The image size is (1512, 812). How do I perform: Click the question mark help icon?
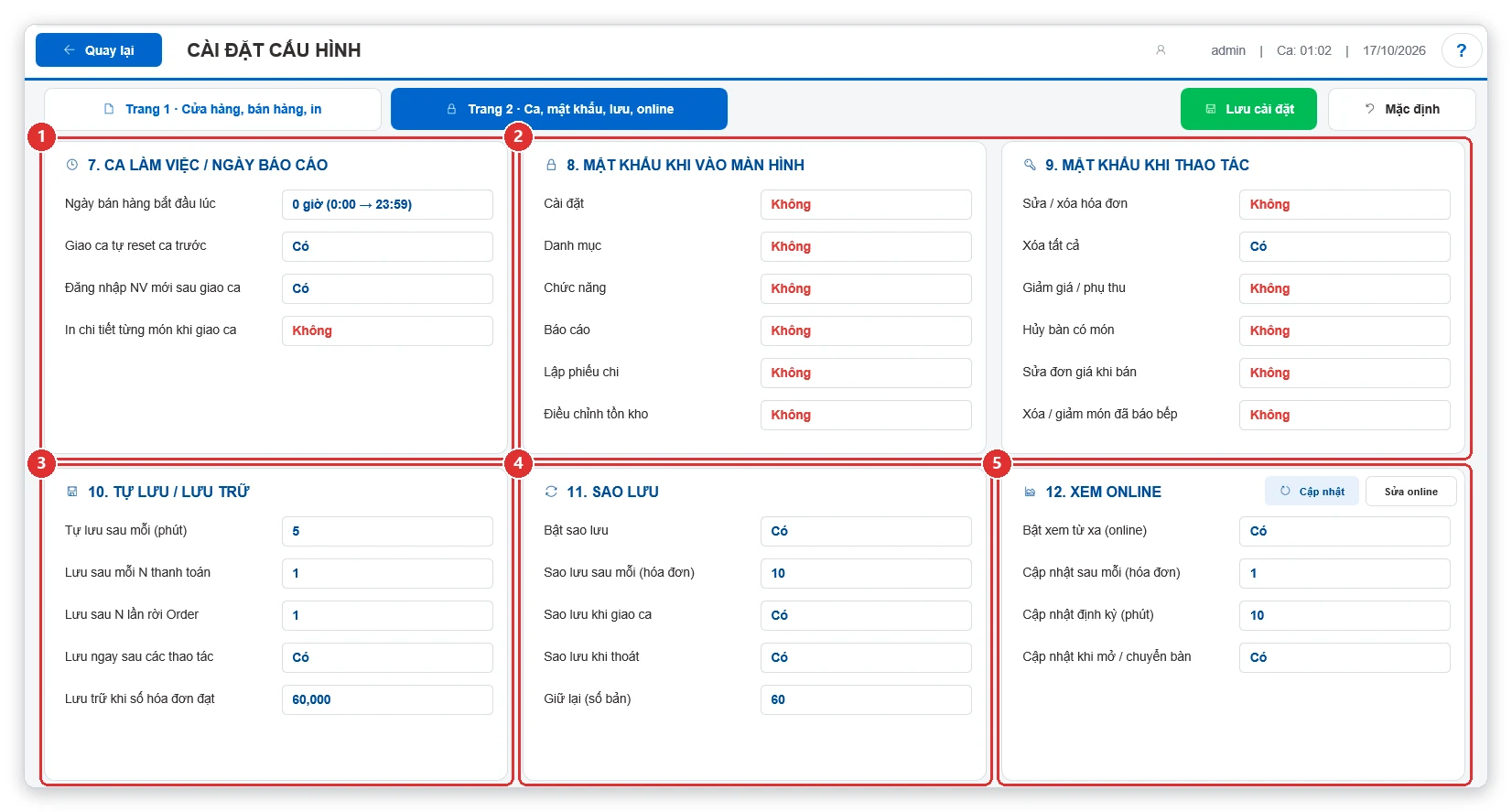(1461, 50)
